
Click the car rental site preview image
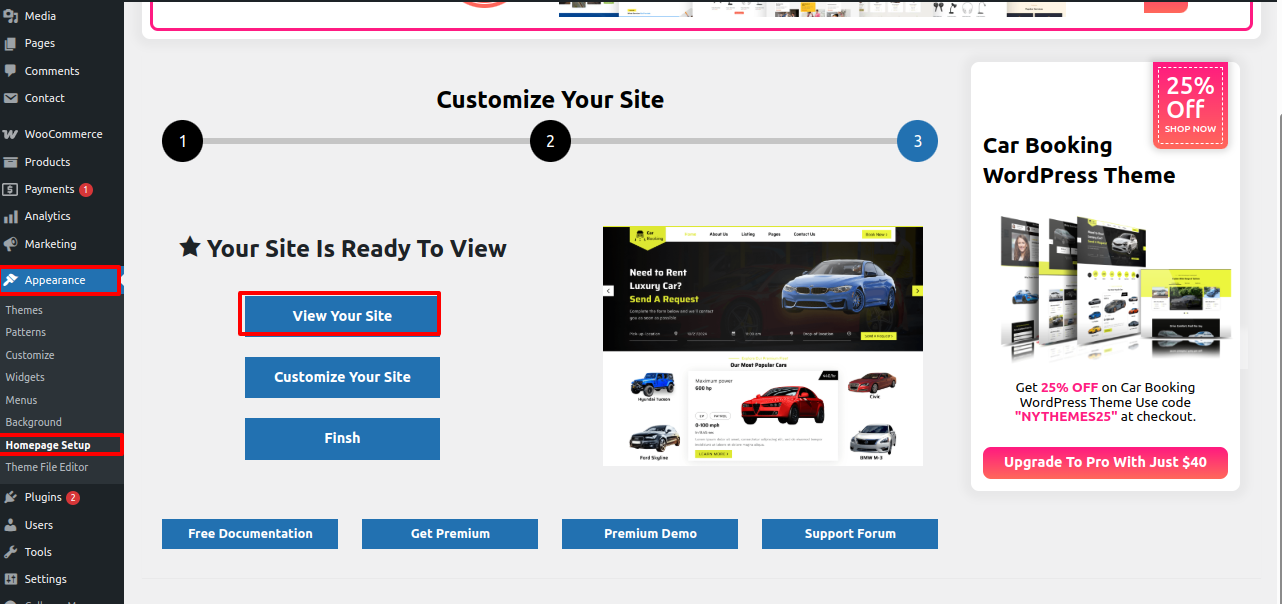click(x=763, y=346)
